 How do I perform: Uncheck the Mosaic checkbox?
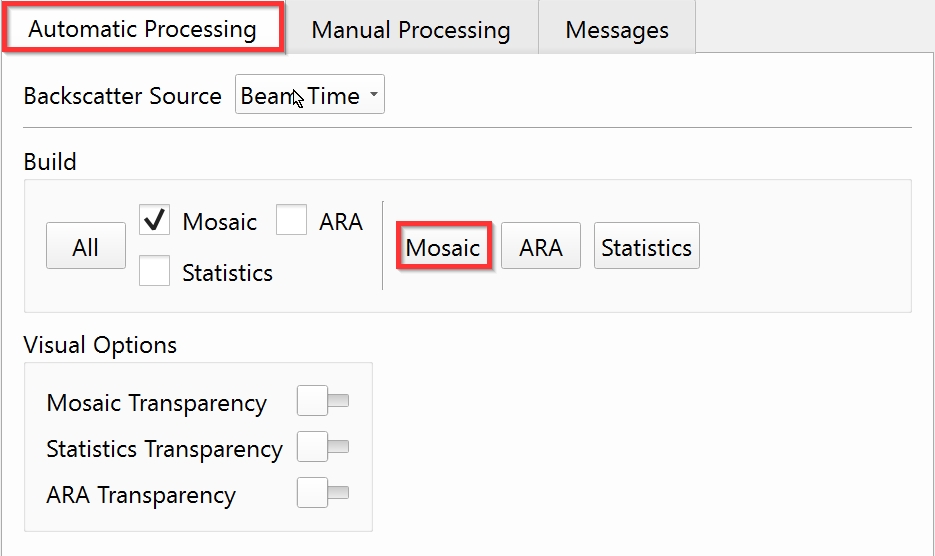click(154, 220)
